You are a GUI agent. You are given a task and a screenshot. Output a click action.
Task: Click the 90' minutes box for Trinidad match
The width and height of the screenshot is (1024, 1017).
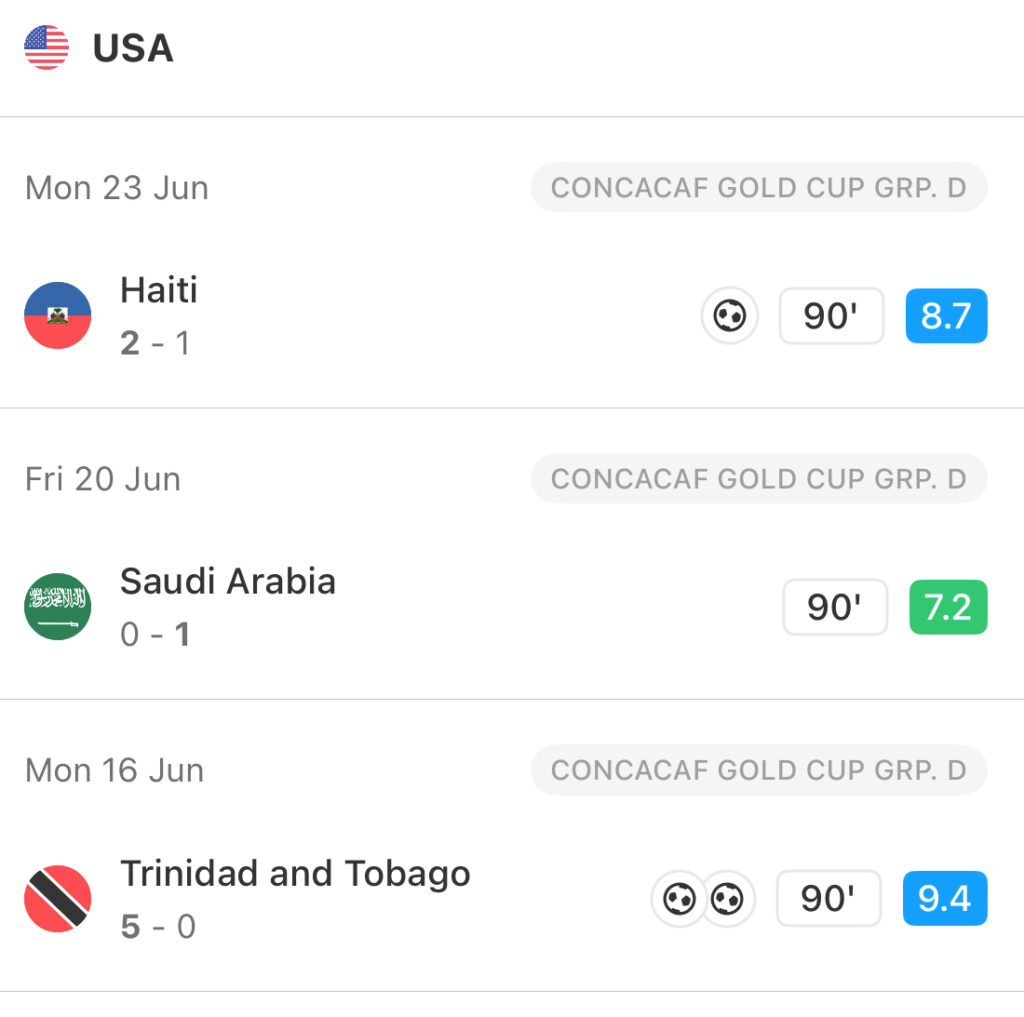pos(829,898)
